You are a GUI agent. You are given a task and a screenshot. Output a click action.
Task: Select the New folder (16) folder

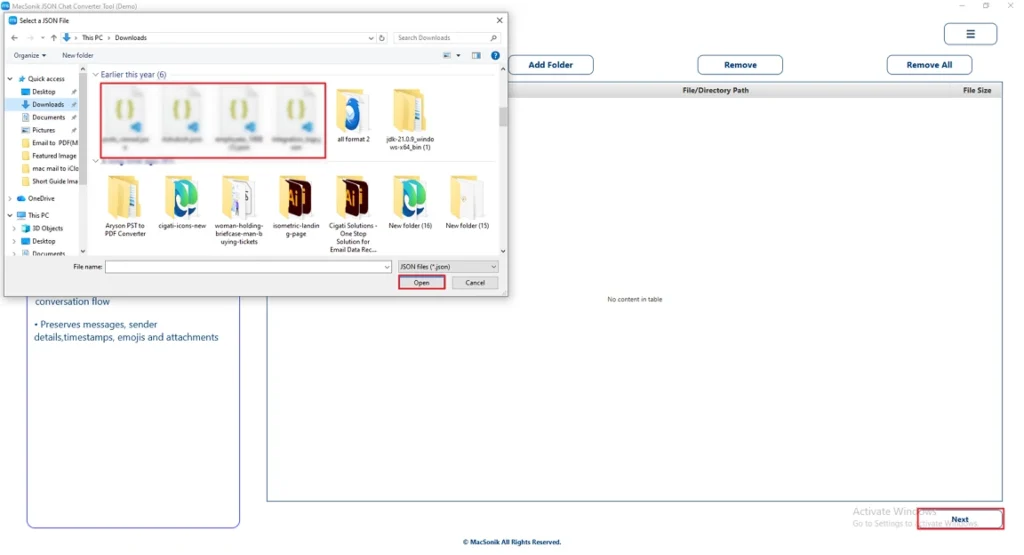pyautogui.click(x=410, y=202)
